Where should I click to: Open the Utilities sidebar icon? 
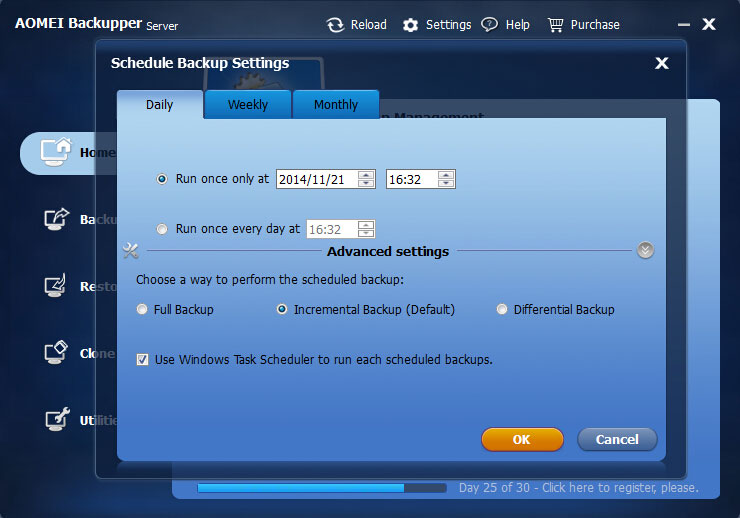tap(55, 420)
